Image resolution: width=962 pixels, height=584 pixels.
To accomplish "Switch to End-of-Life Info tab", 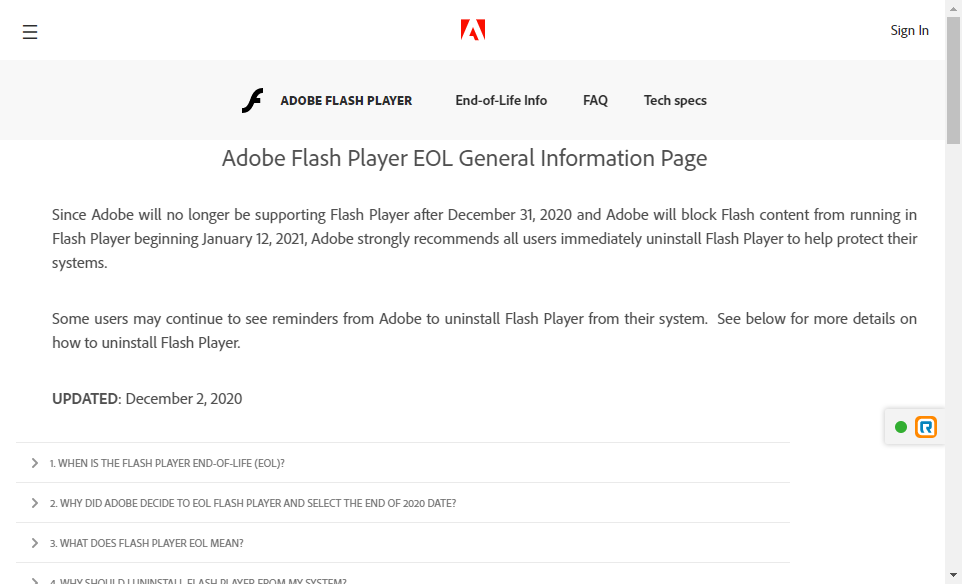I will click(501, 100).
